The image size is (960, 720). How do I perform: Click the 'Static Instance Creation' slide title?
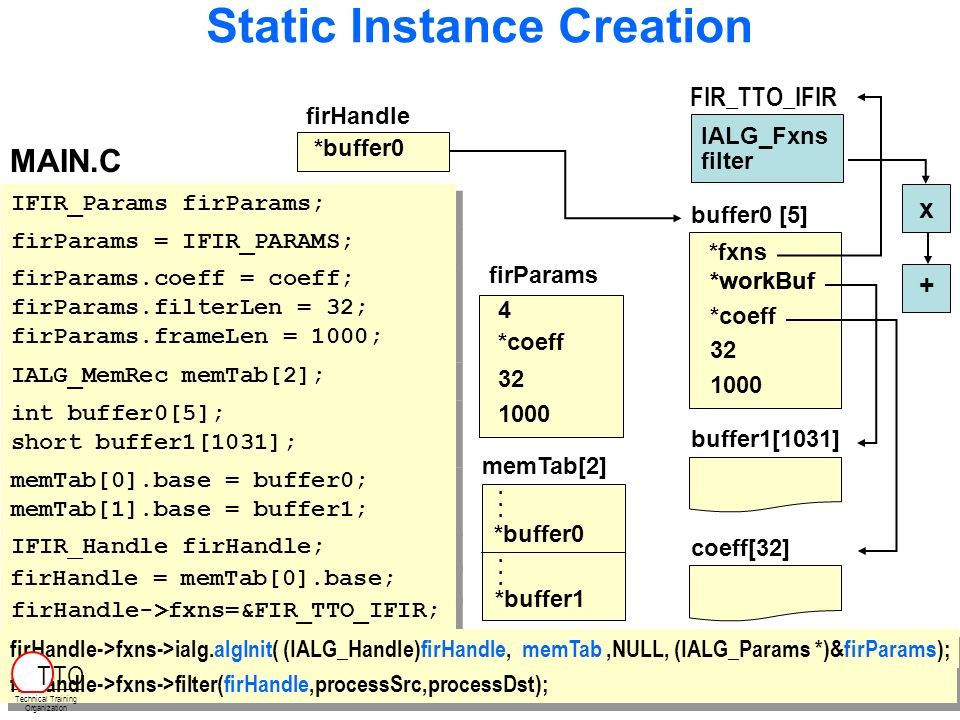(x=479, y=27)
